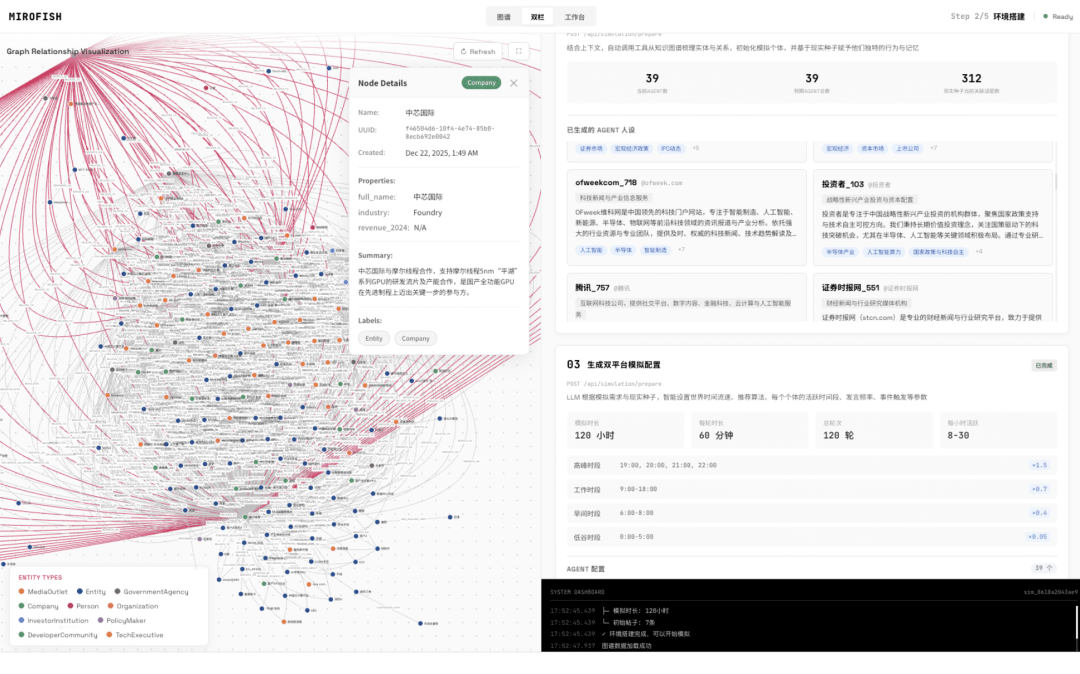This screenshot has width=1080, height=674.
Task: Expand the +7 more tags on ofweekcom card
Action: pos(682,249)
